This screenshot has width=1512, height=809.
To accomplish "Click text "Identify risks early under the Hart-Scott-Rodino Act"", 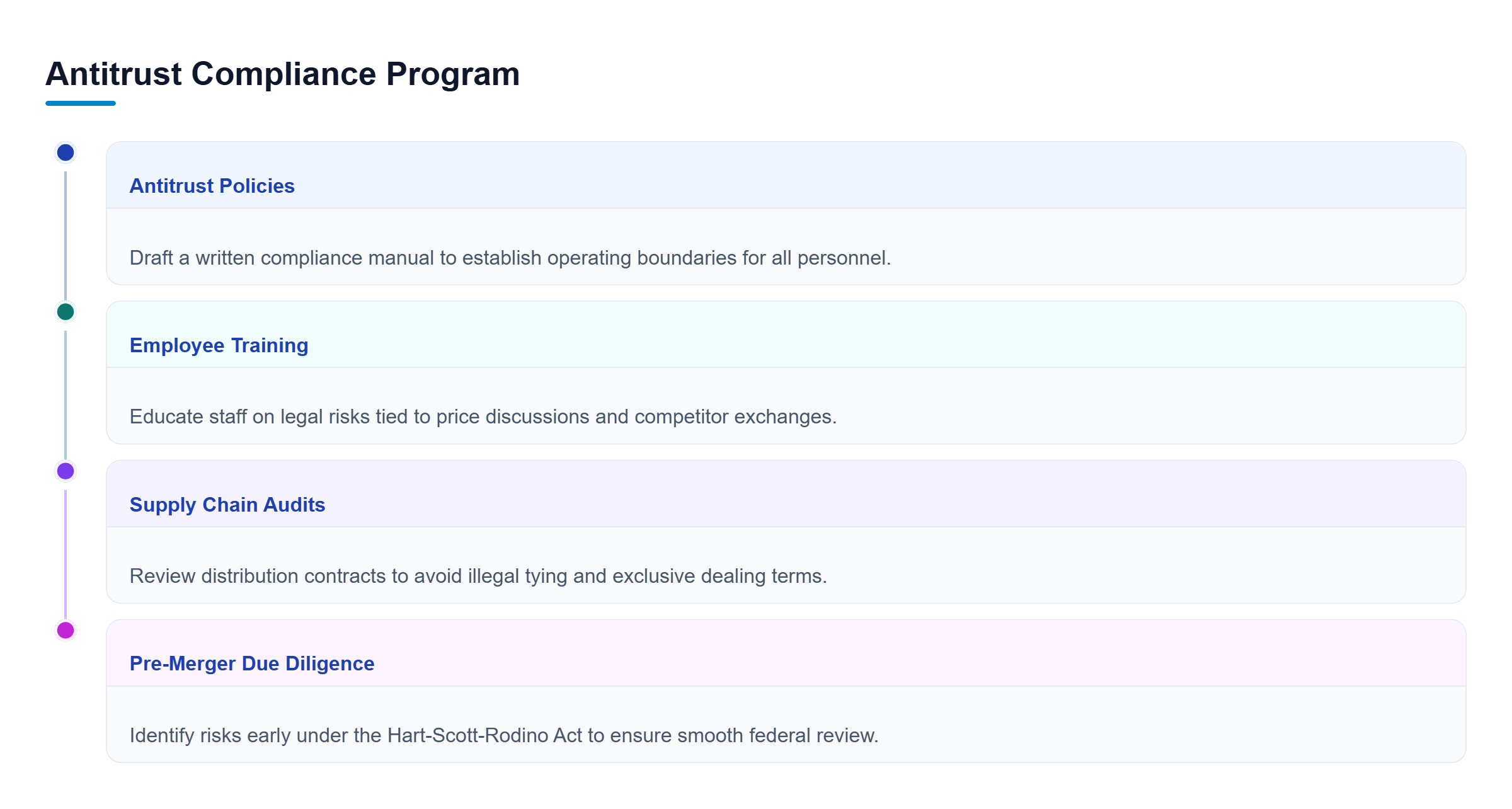I will click(356, 735).
